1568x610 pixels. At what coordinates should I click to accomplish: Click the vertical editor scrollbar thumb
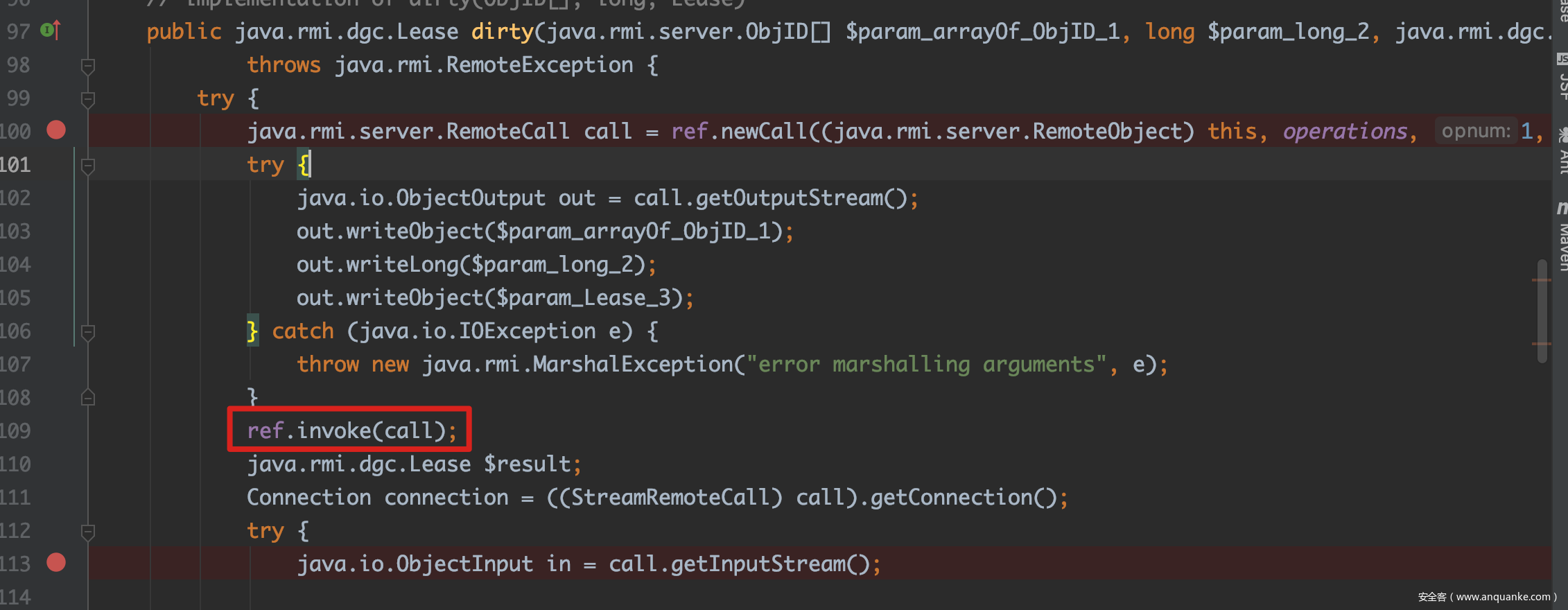pyautogui.click(x=1542, y=311)
